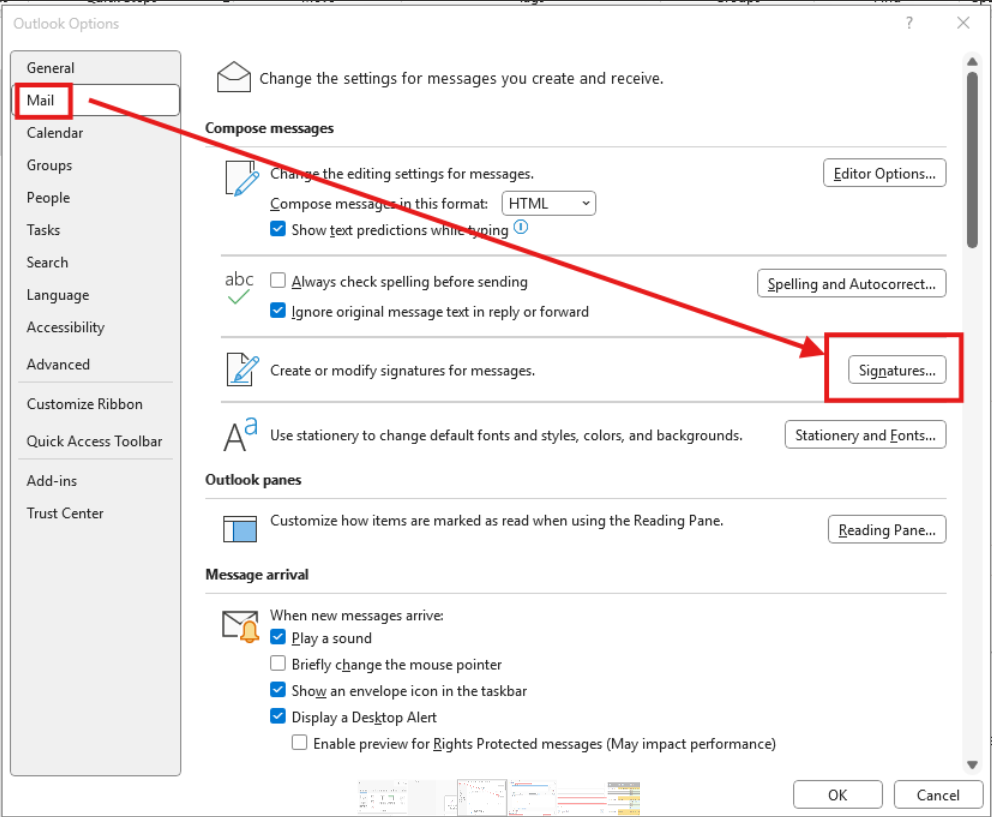The height and width of the screenshot is (817, 992).
Task: Click the envelope with bell message arrival icon
Action: pyautogui.click(x=241, y=627)
